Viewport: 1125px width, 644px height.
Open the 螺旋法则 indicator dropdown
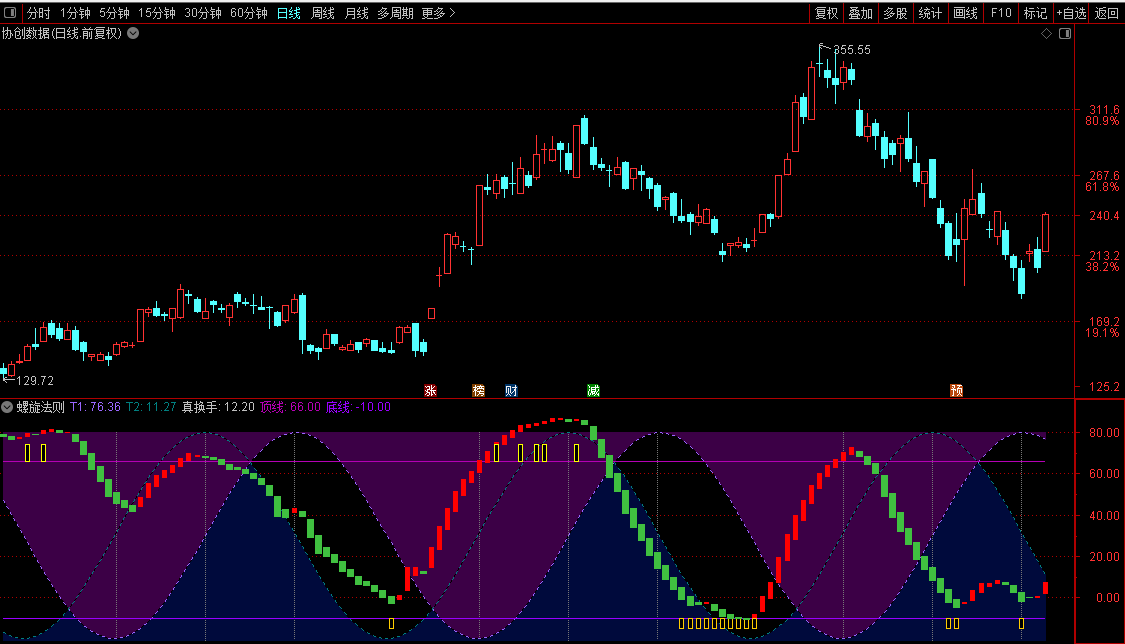click(7, 407)
